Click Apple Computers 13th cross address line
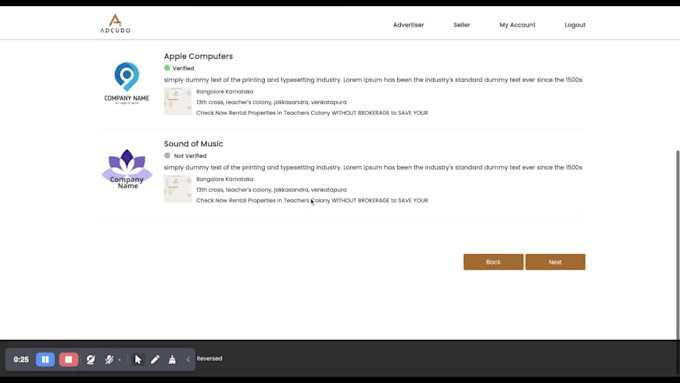The width and height of the screenshot is (680, 383). [271, 102]
